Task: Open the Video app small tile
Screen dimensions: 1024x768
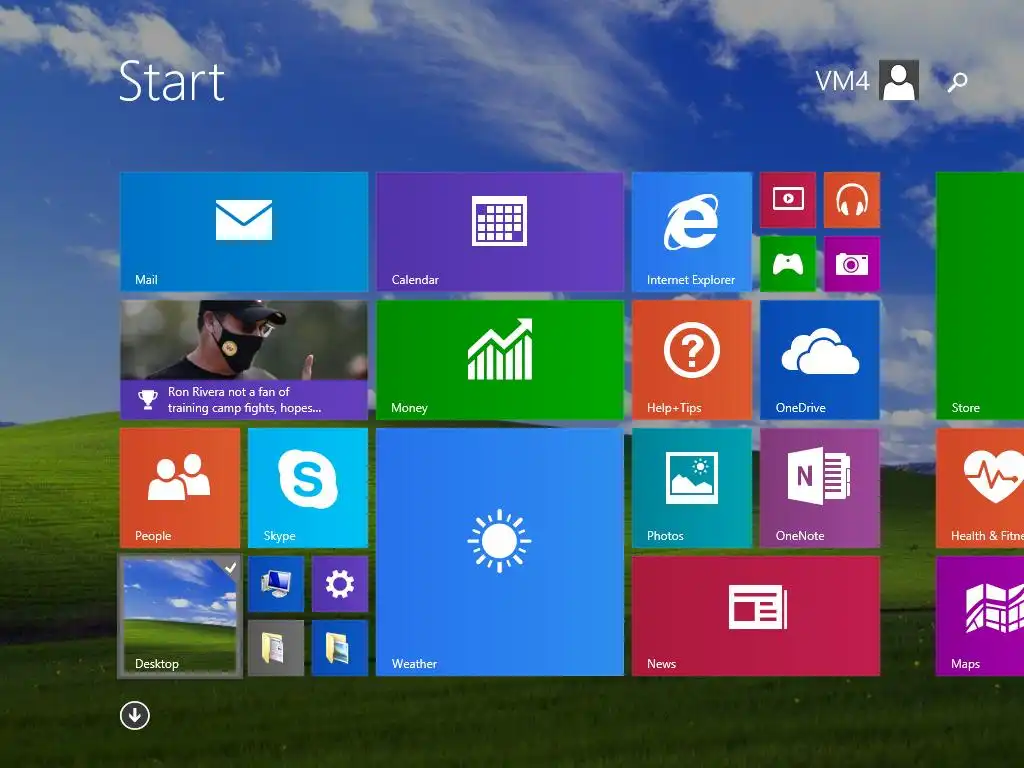Action: [x=788, y=200]
